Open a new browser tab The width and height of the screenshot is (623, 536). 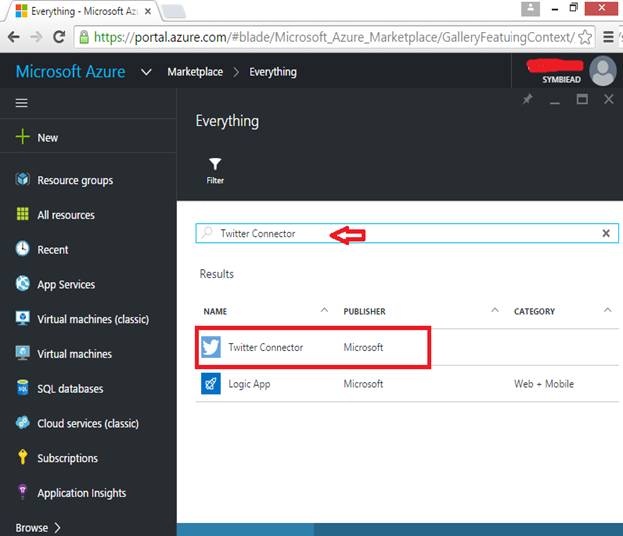(174, 12)
